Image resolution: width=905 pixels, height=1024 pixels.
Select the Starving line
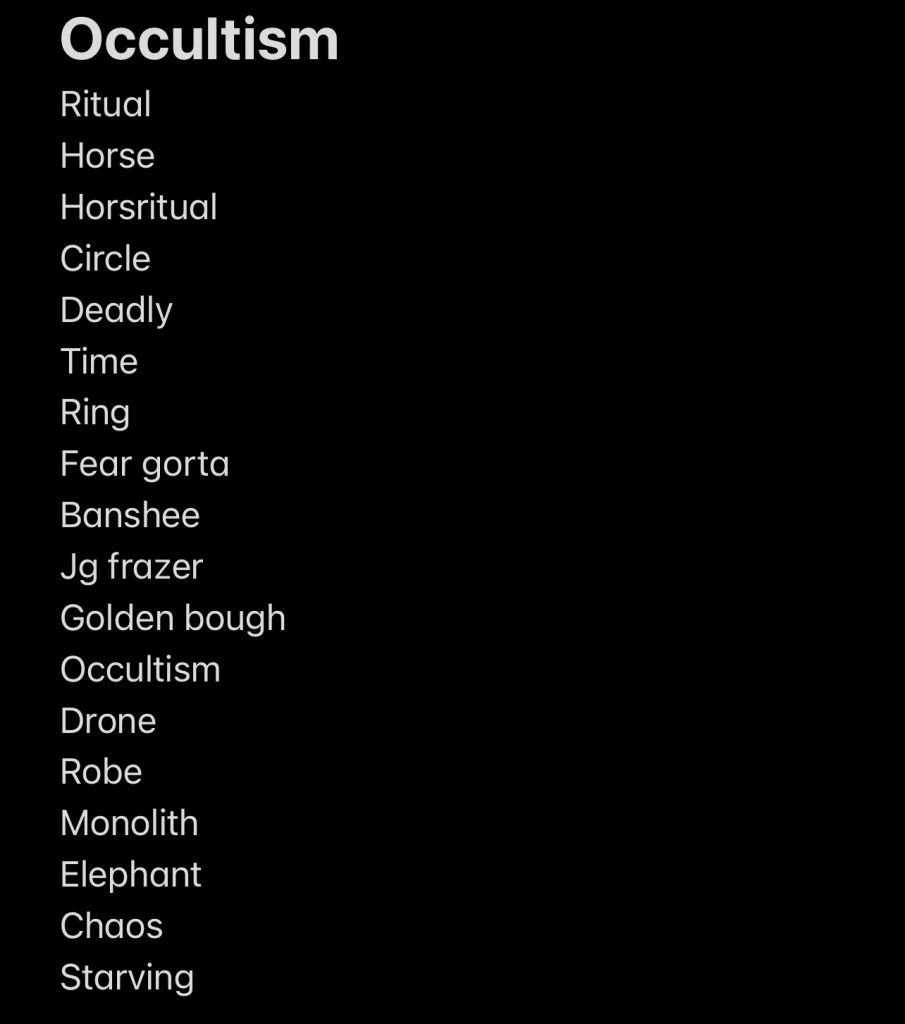click(127, 978)
